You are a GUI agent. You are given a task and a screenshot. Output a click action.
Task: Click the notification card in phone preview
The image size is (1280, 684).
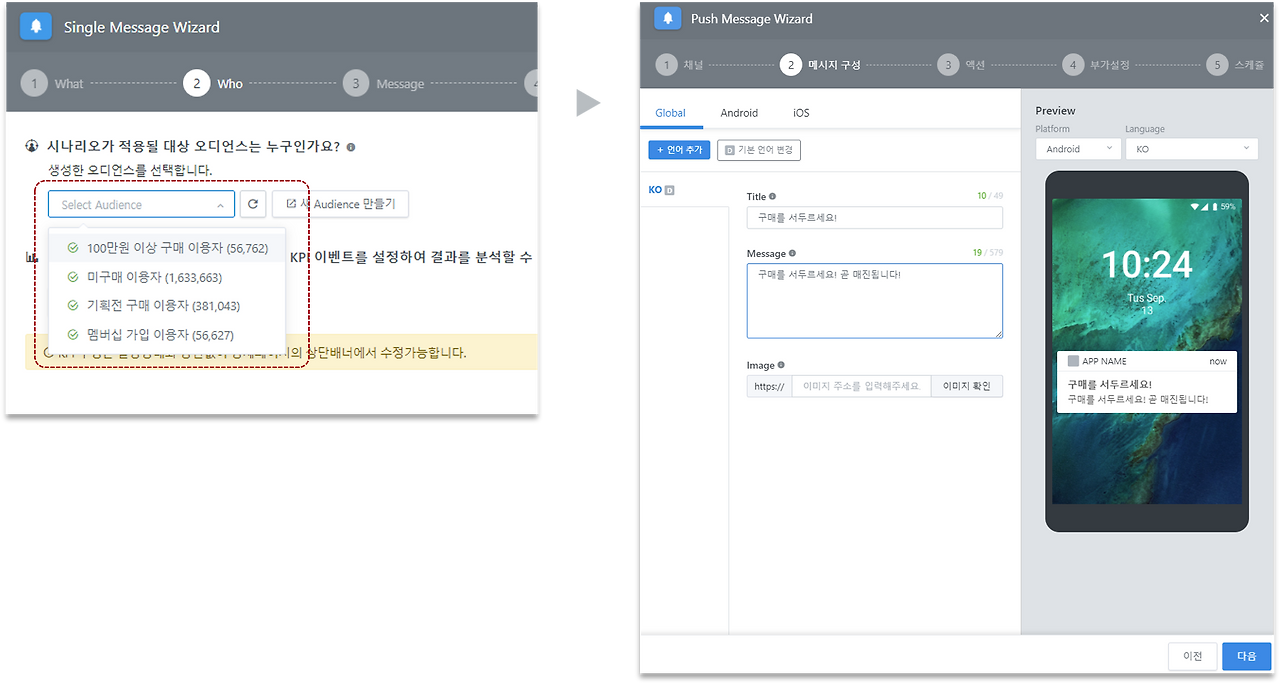[1147, 382]
